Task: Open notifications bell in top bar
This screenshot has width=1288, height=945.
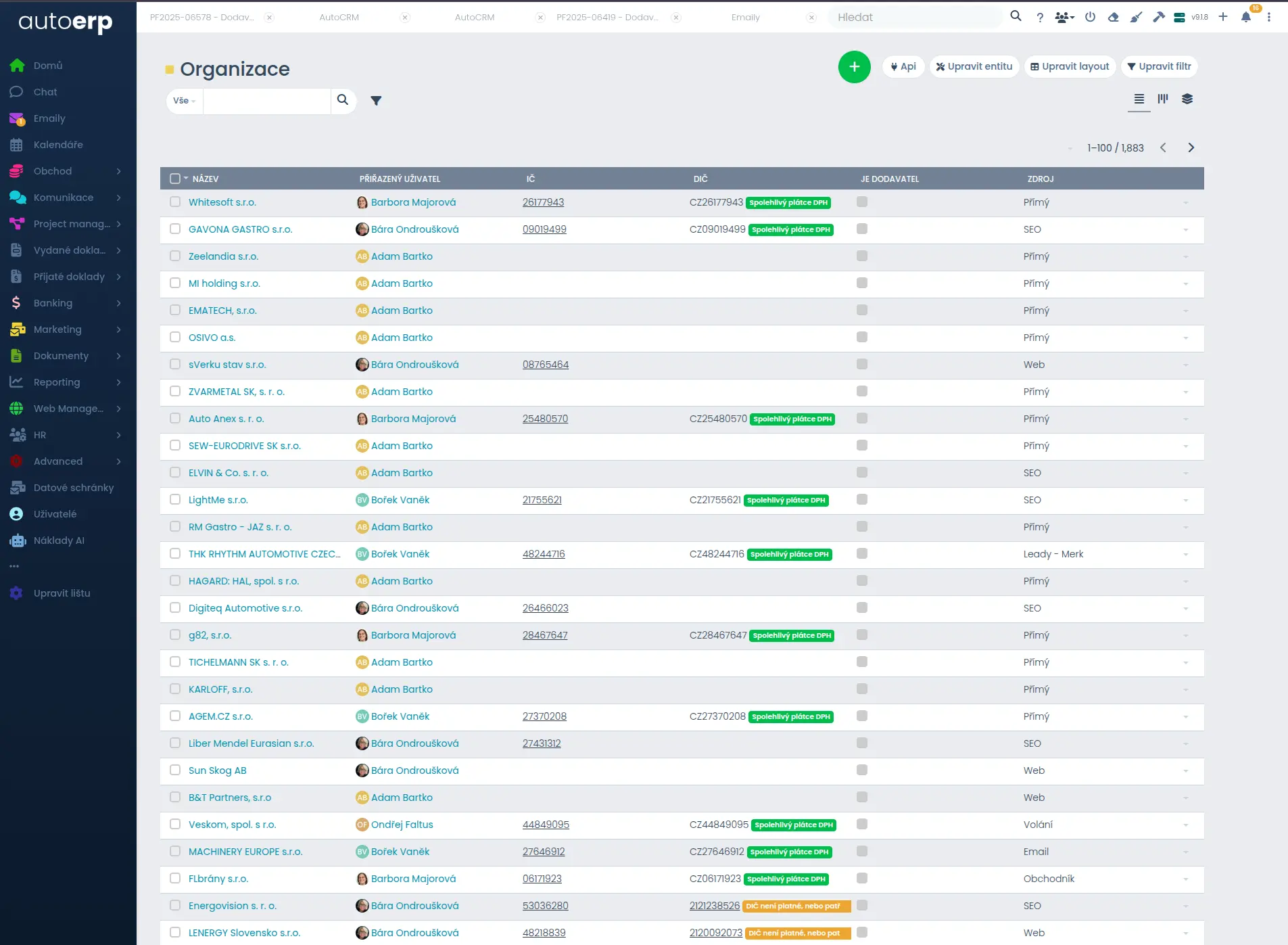Action: [1245, 17]
